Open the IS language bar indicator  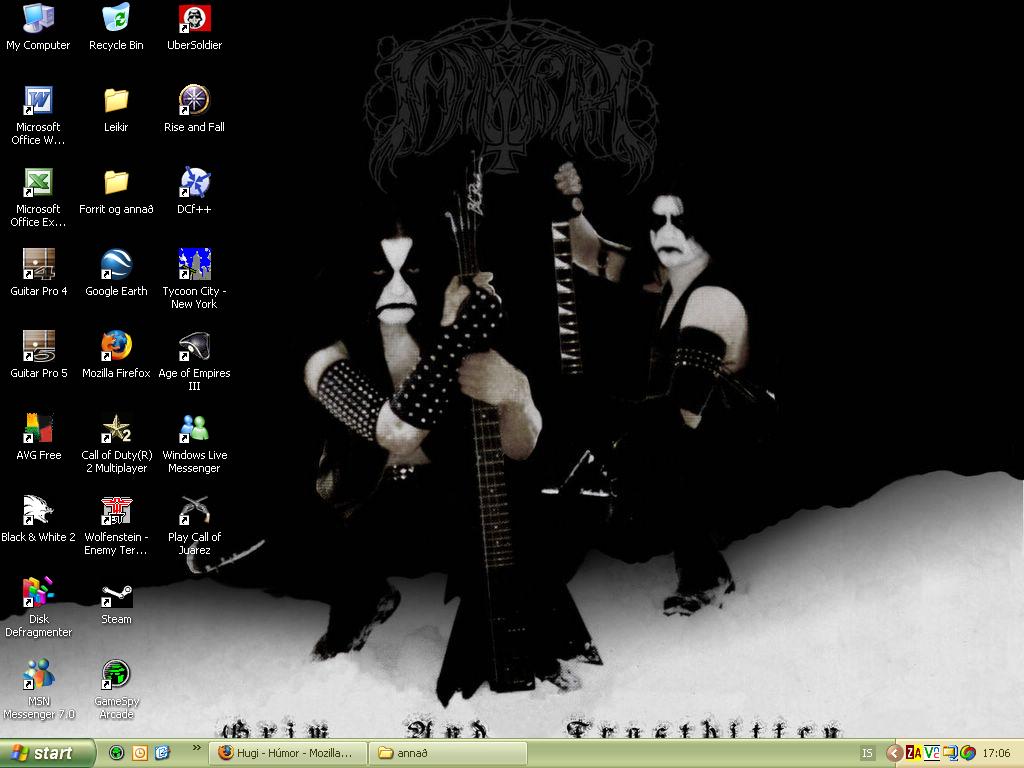coord(867,753)
